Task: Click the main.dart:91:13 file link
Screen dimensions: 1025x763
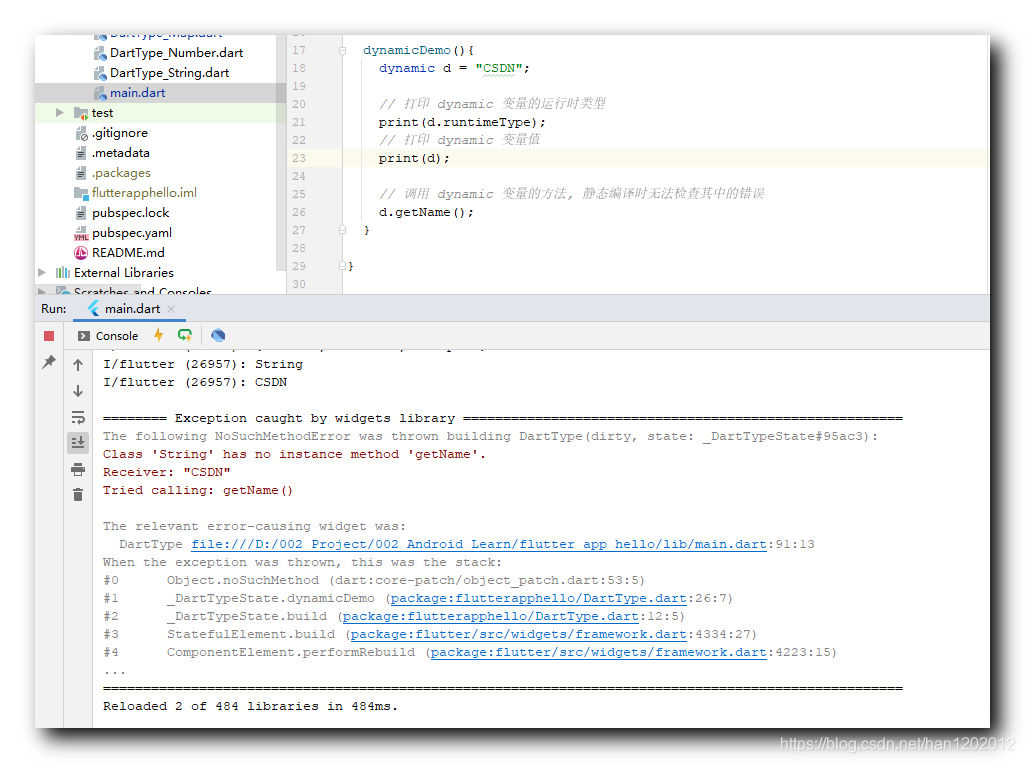Action: coord(479,544)
